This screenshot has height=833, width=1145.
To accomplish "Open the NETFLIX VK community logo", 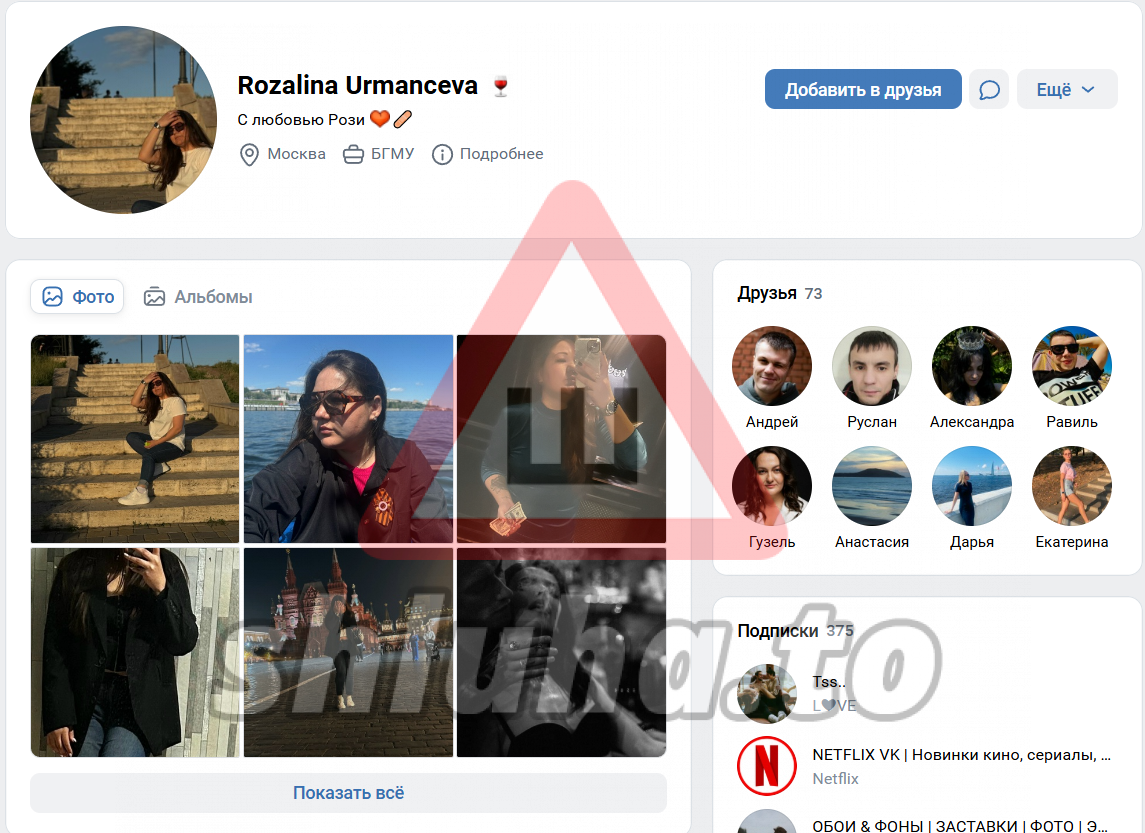I will [x=766, y=765].
